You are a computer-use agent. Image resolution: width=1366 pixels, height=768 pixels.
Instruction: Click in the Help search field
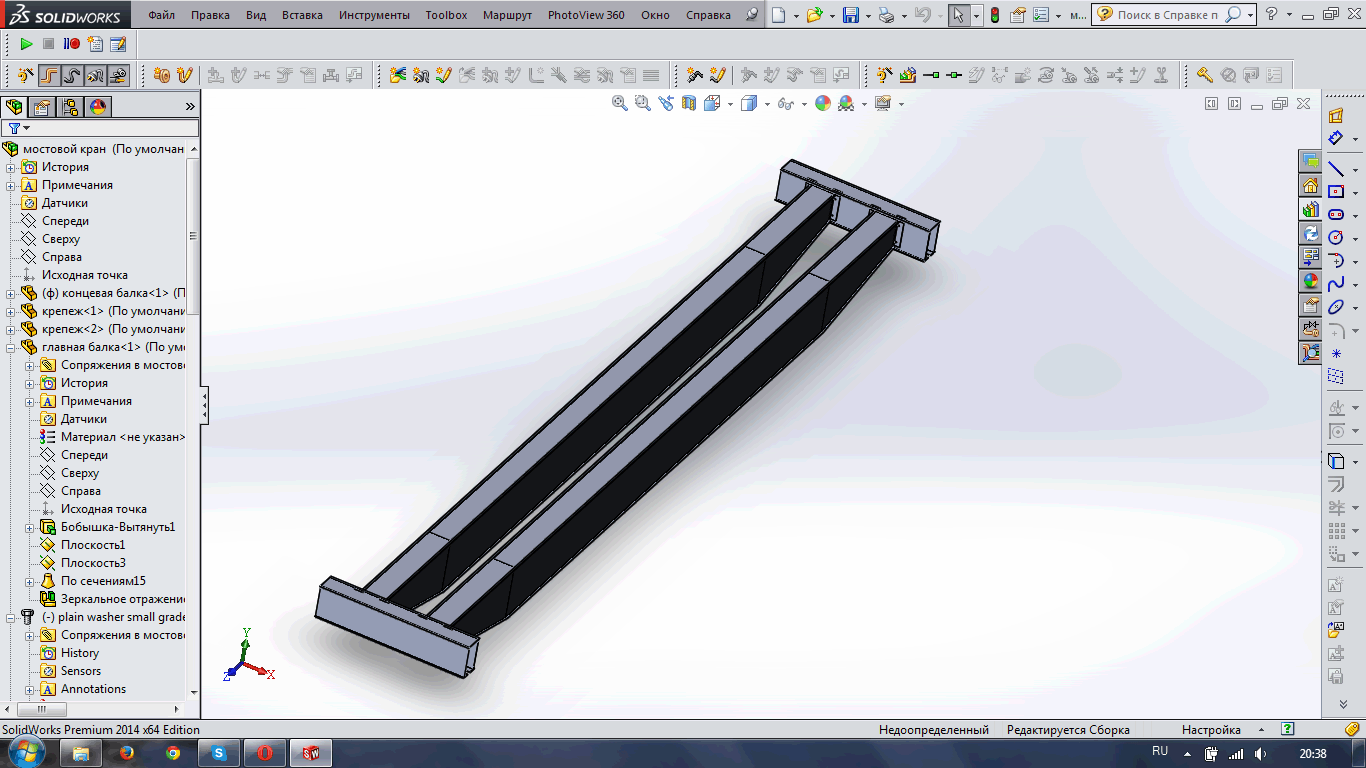pos(1167,15)
